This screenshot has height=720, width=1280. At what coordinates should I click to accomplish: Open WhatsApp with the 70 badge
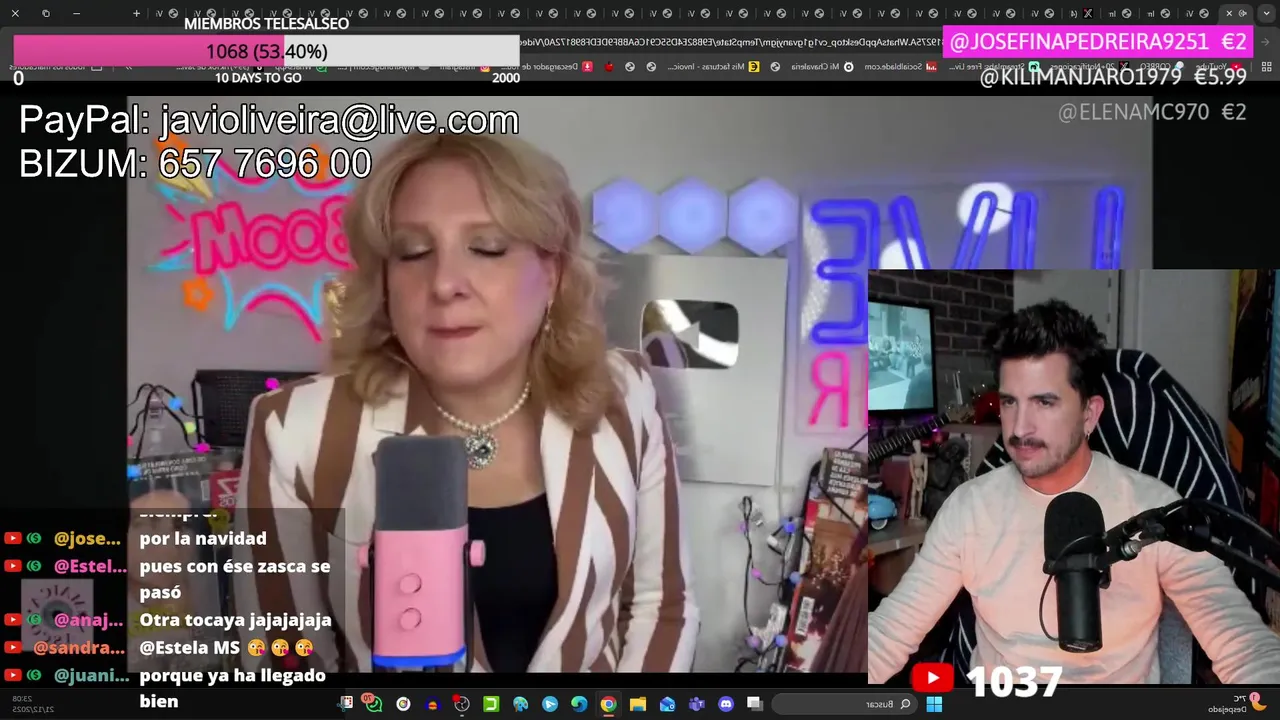[373, 703]
